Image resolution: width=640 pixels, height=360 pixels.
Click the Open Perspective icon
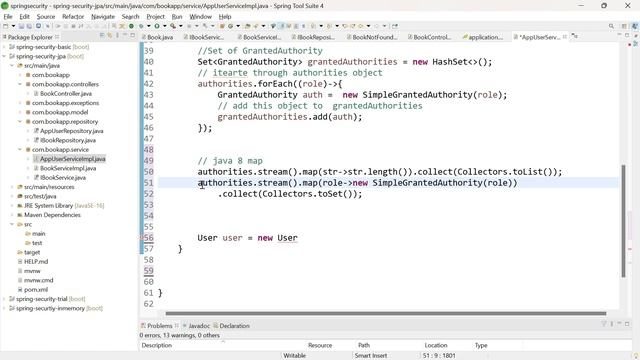624,26
